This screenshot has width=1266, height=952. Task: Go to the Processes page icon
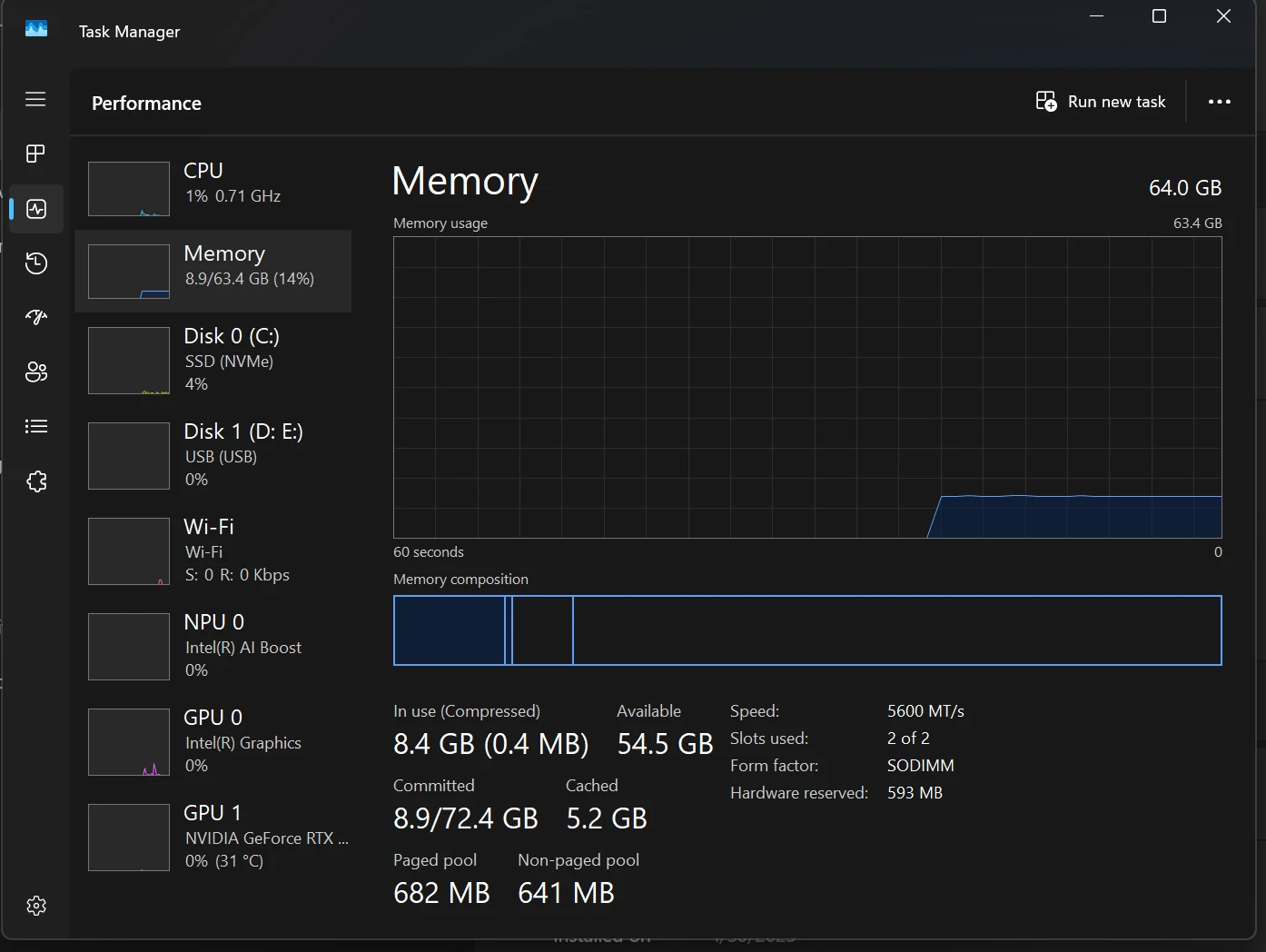click(35, 154)
